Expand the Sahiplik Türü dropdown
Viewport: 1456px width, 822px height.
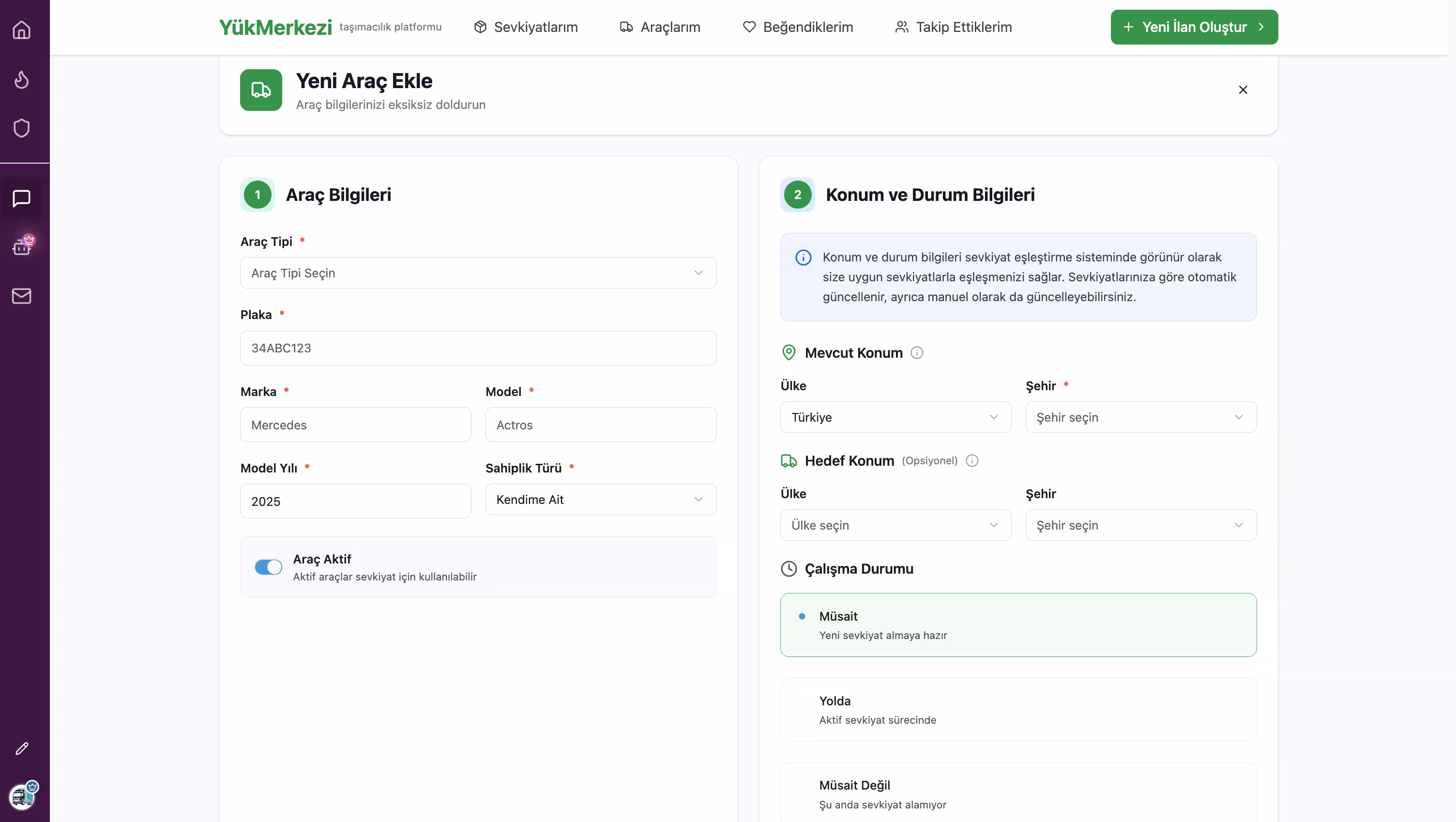[600, 500]
